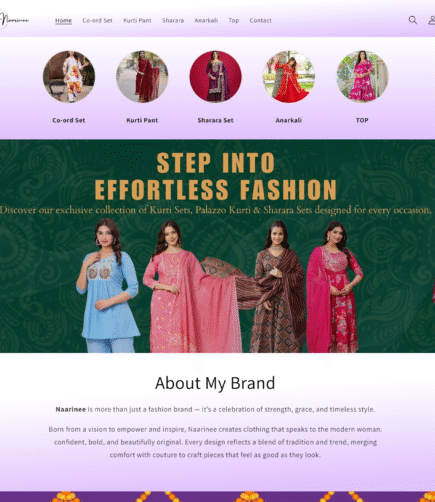435x502 pixels.
Task: Click the Anarkali category label
Action: (x=289, y=120)
